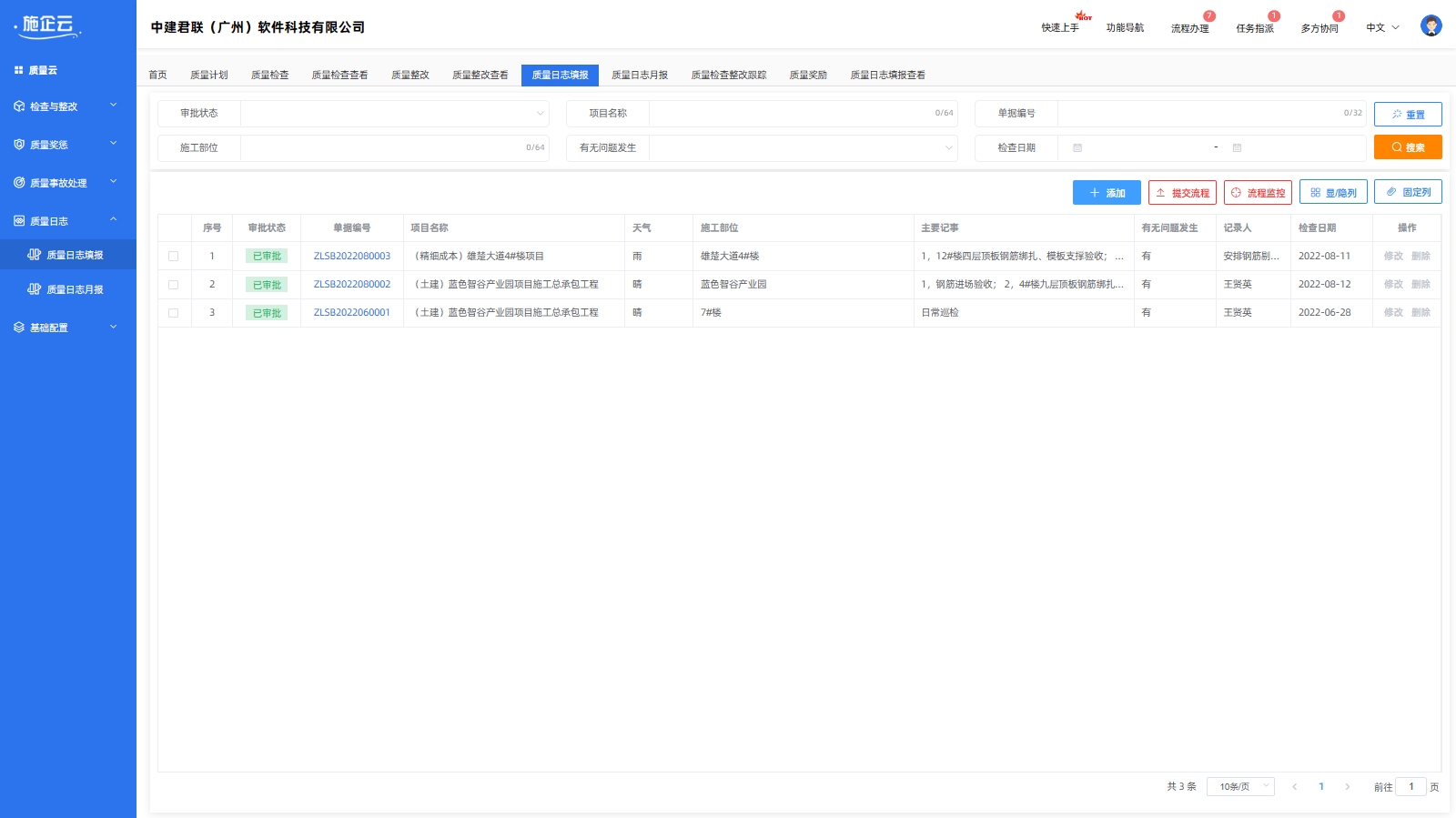
Task: Open 多方协同 in top bar
Action: pyautogui.click(x=1319, y=28)
